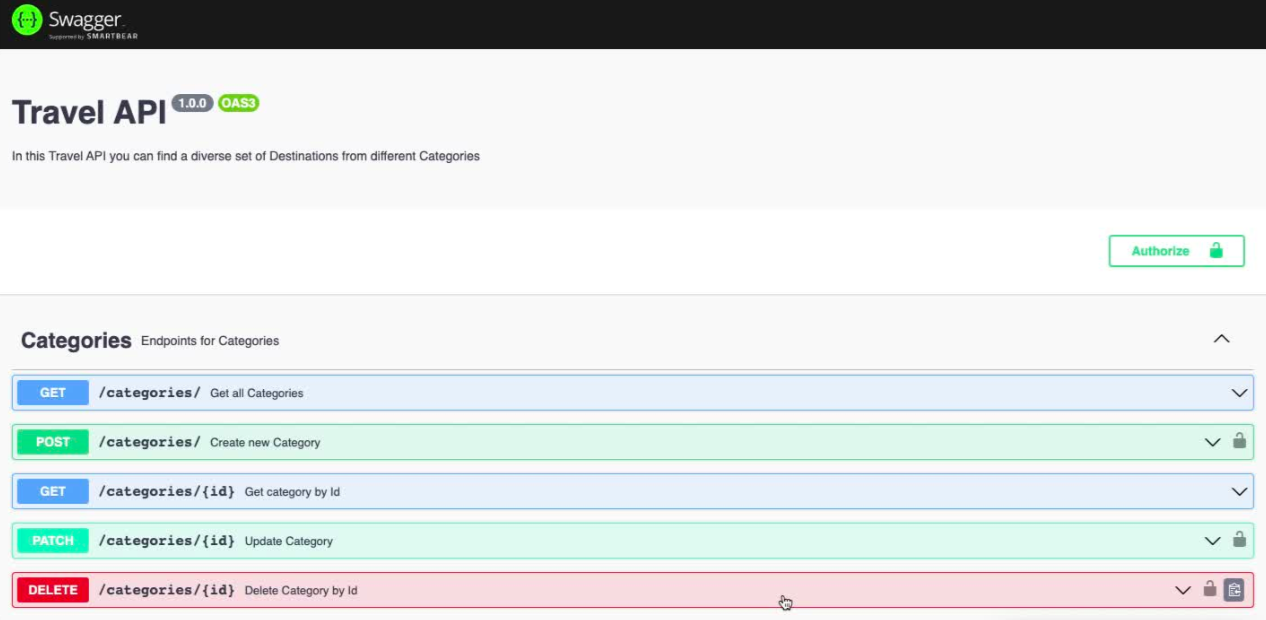Click the Categories section heading
Viewport: 1266px width, 620px height.
point(76,340)
